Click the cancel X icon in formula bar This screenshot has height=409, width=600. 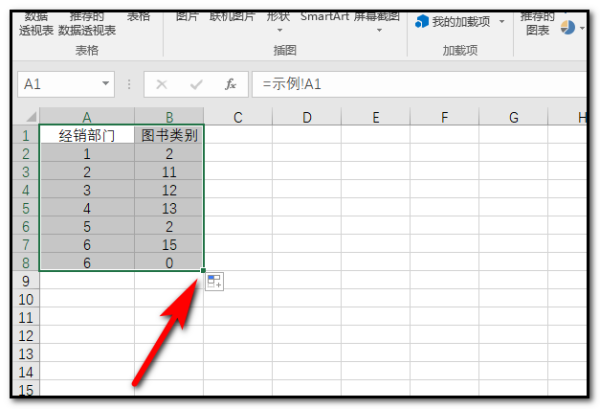click(x=162, y=84)
